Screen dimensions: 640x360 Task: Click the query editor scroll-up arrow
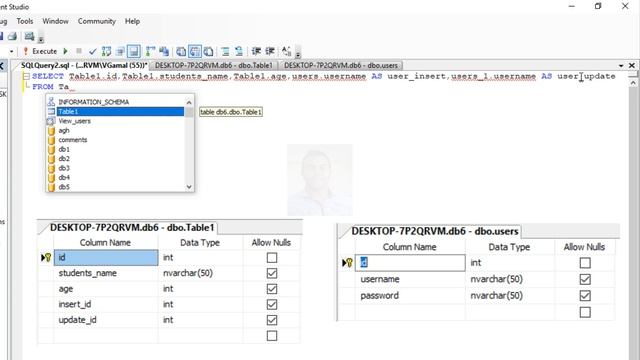coord(633,82)
